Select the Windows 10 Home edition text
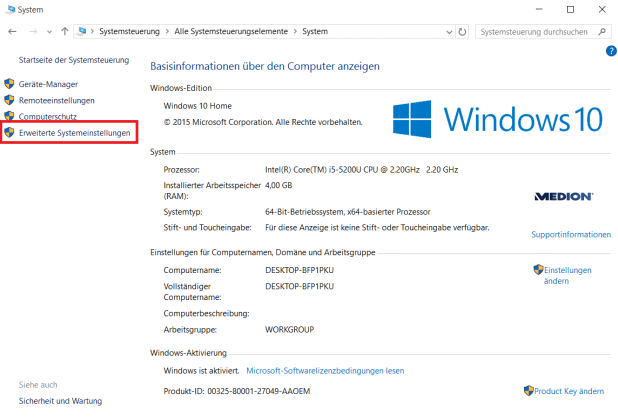This screenshot has width=618, height=419. point(197,106)
